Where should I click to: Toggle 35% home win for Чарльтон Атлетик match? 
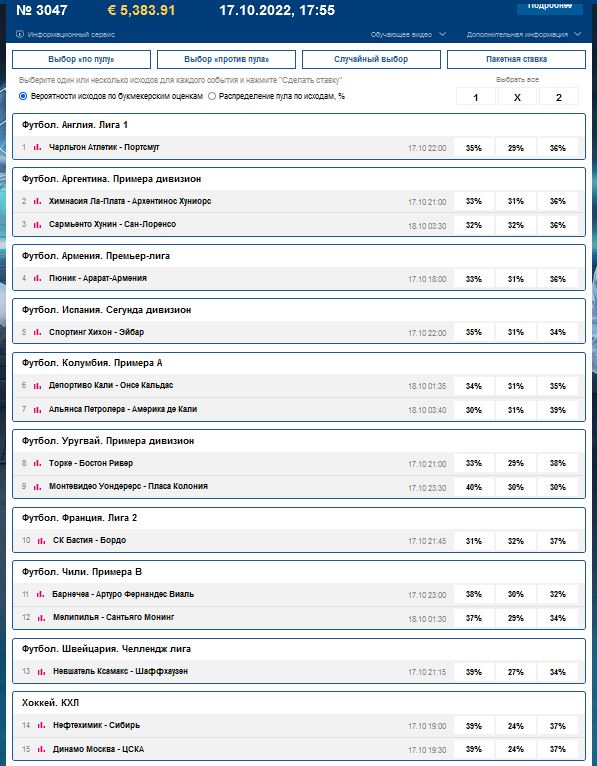pos(474,148)
